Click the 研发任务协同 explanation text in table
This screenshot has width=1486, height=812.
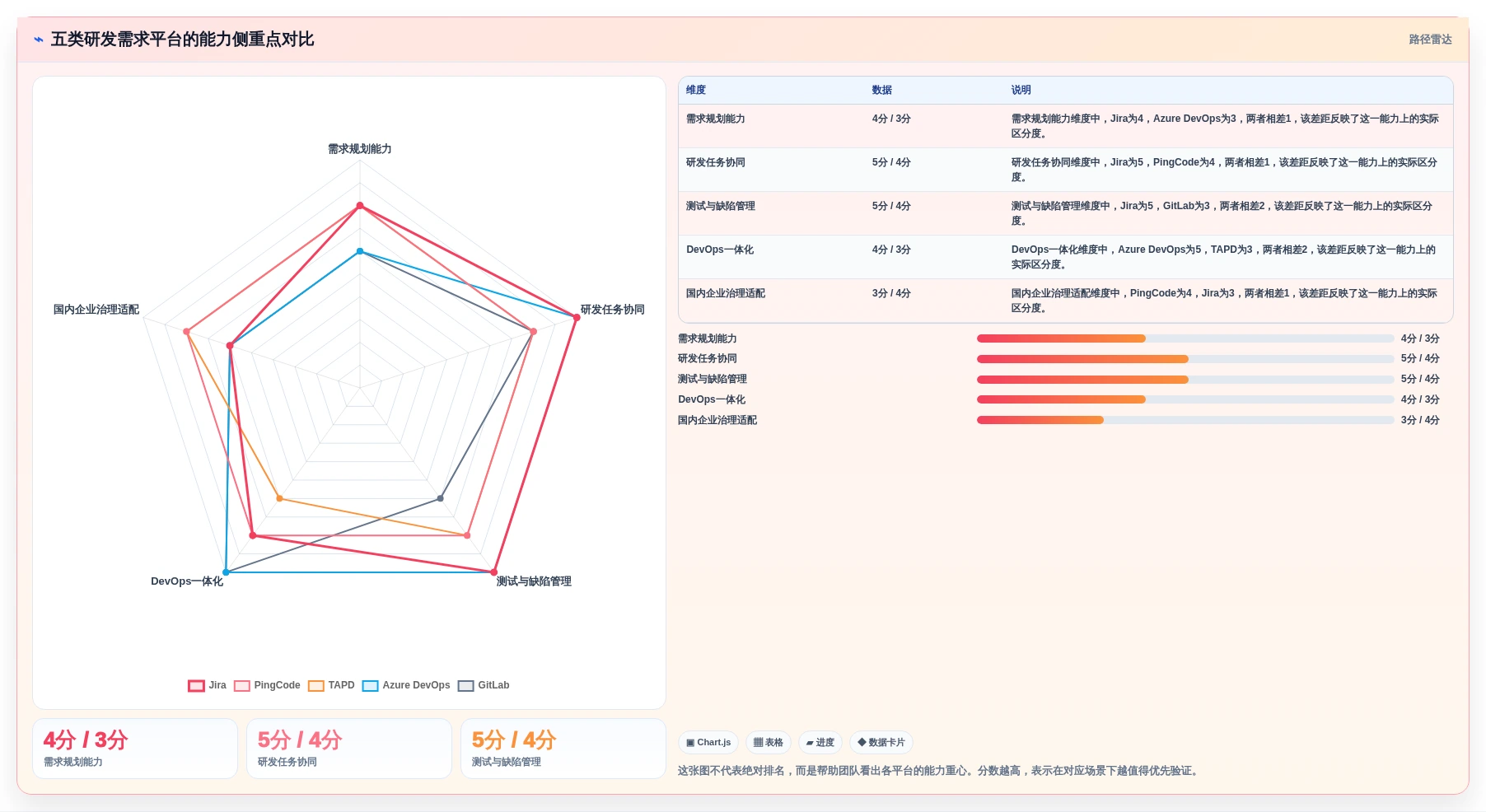tap(1224, 170)
